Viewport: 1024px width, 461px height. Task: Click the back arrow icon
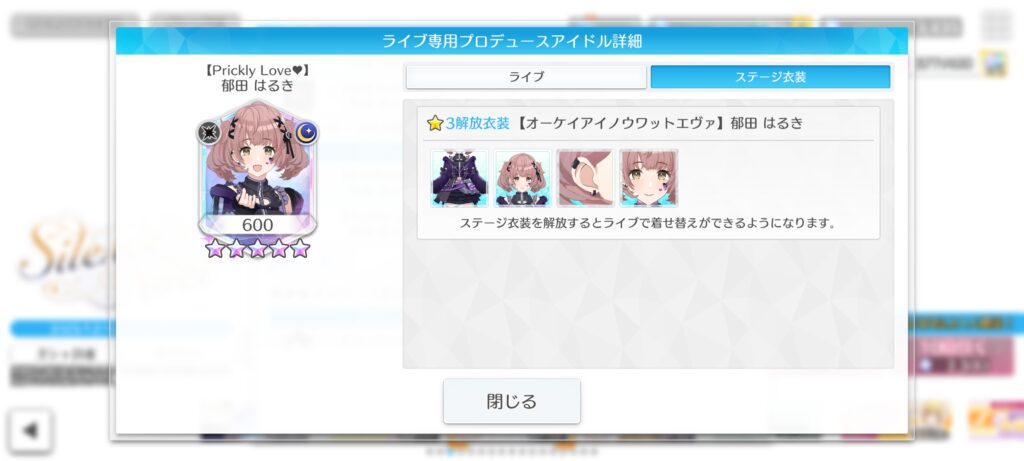point(30,430)
